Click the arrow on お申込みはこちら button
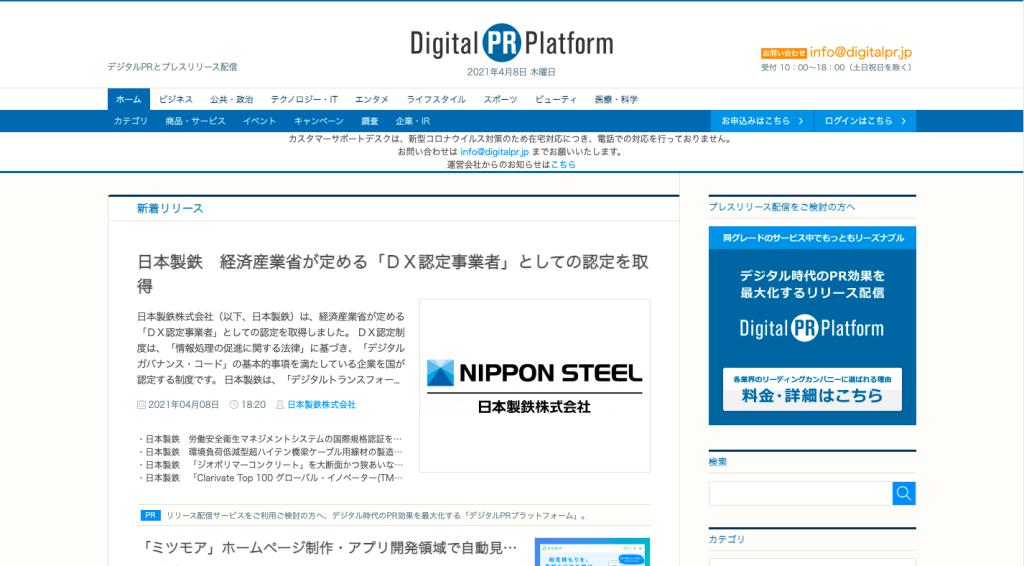This screenshot has width=1024, height=566. (800, 121)
